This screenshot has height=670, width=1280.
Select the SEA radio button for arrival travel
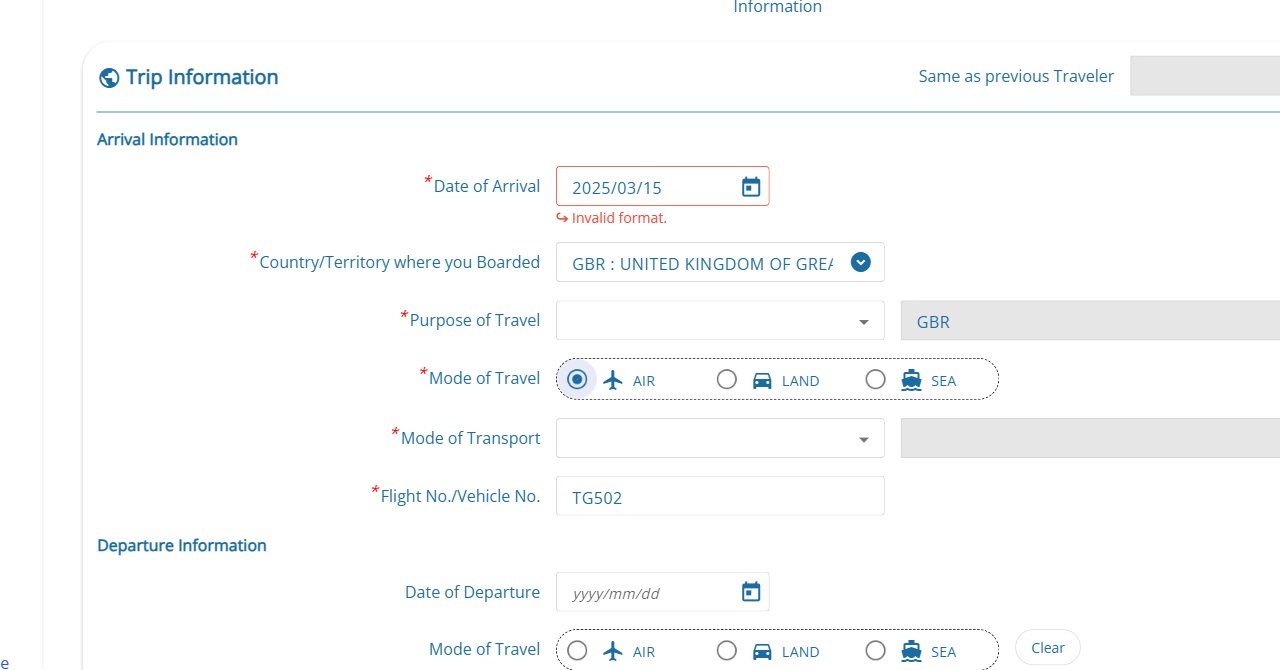coord(876,379)
